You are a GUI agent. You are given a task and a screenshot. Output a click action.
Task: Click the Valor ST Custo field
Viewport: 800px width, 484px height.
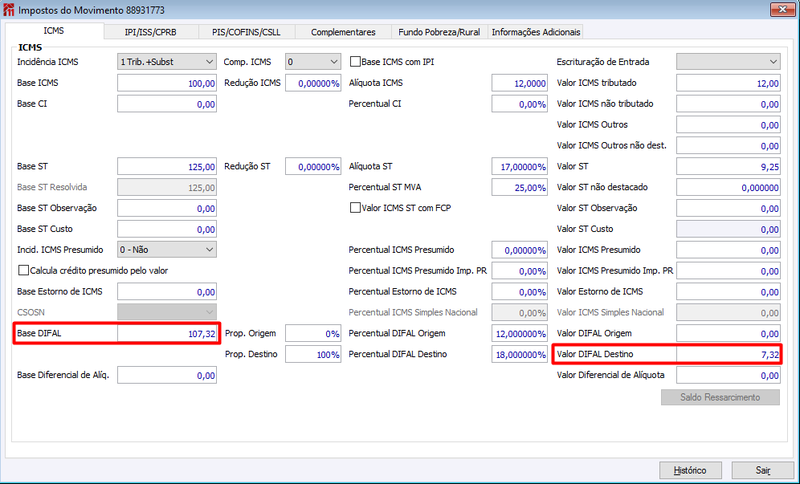[x=728, y=230]
